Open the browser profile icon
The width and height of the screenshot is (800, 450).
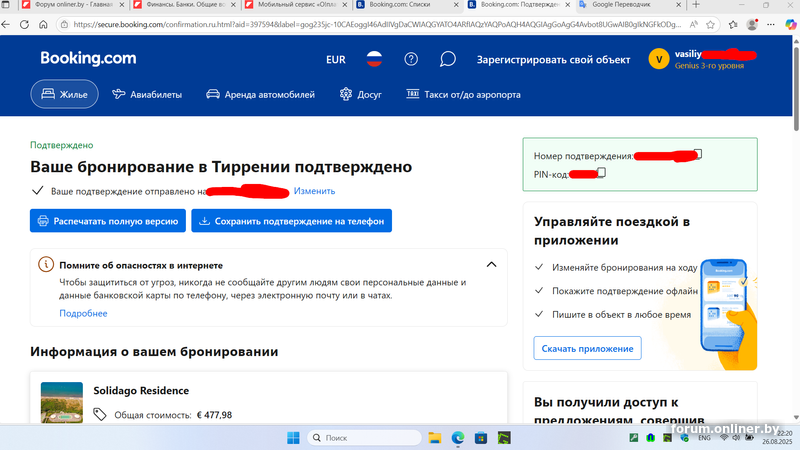pos(752,24)
